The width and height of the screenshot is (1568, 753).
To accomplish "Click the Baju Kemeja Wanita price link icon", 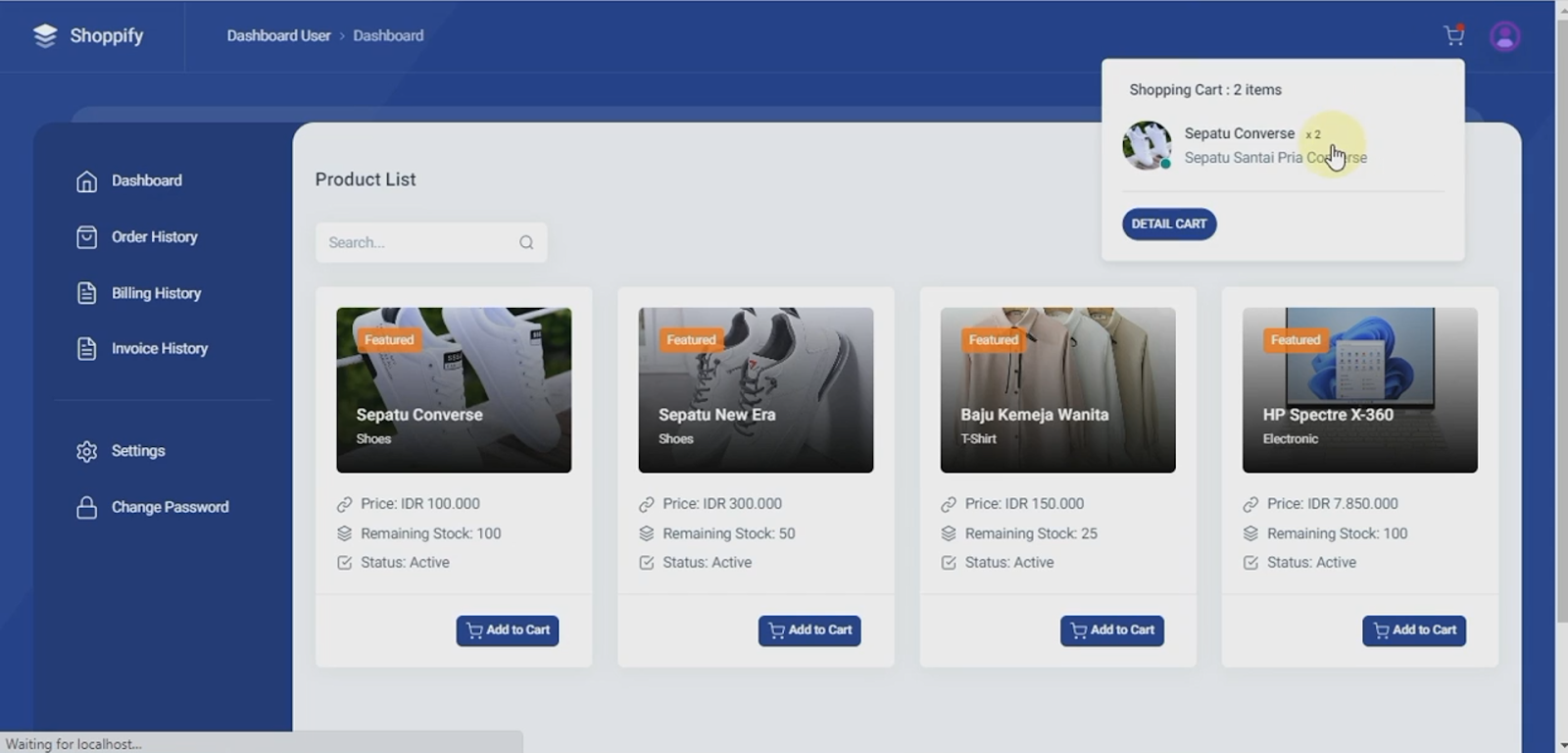I will [x=948, y=504].
